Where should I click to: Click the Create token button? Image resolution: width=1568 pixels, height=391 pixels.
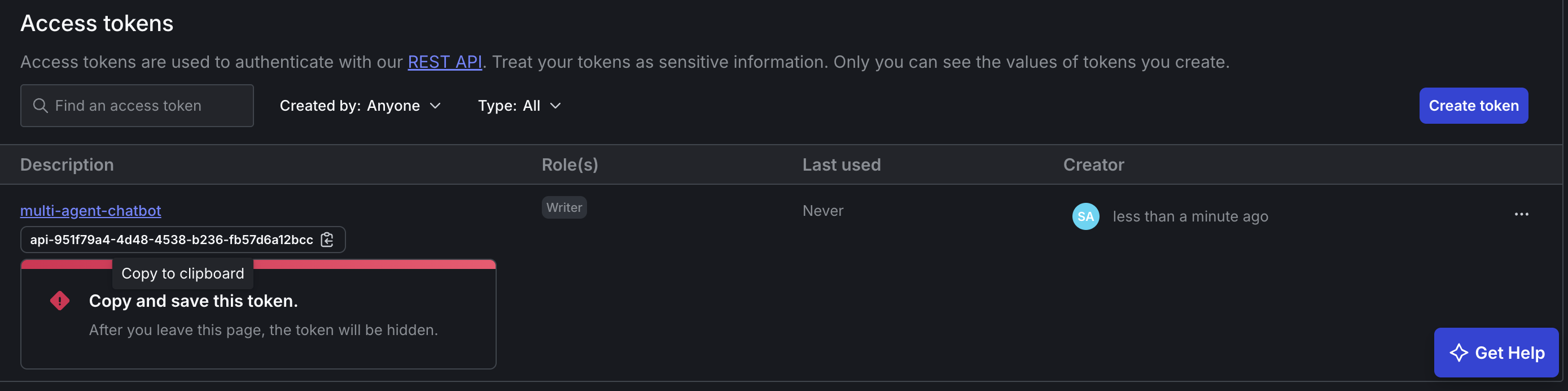pos(1473,105)
